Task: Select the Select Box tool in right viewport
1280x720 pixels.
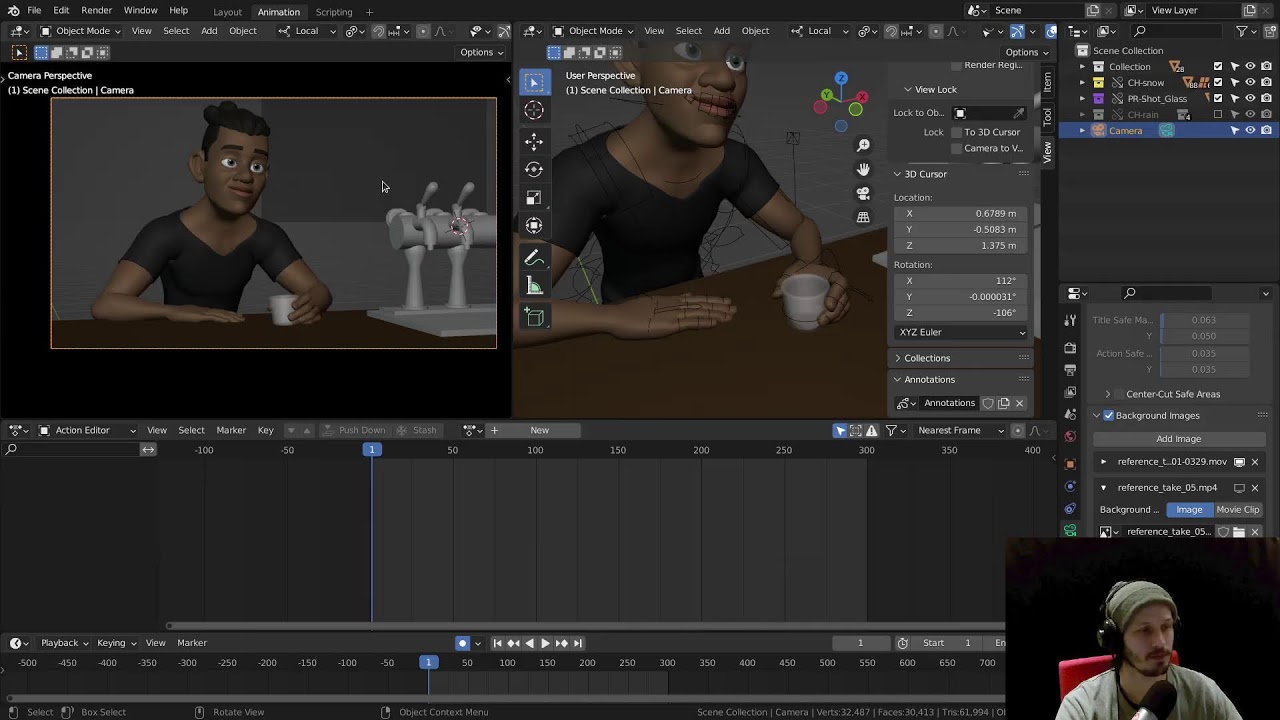Action: [534, 82]
